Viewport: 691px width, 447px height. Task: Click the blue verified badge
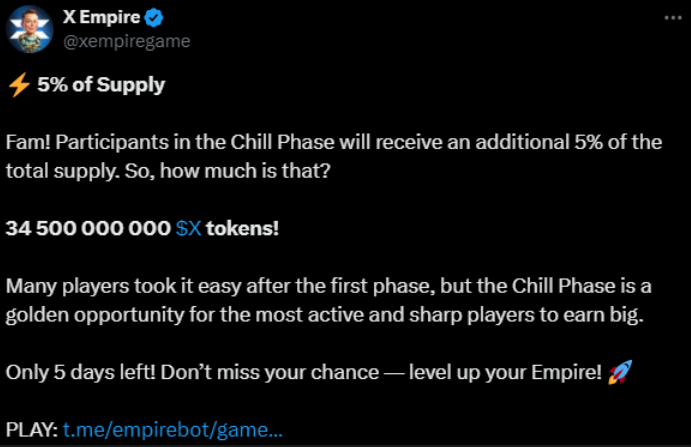pos(154,18)
